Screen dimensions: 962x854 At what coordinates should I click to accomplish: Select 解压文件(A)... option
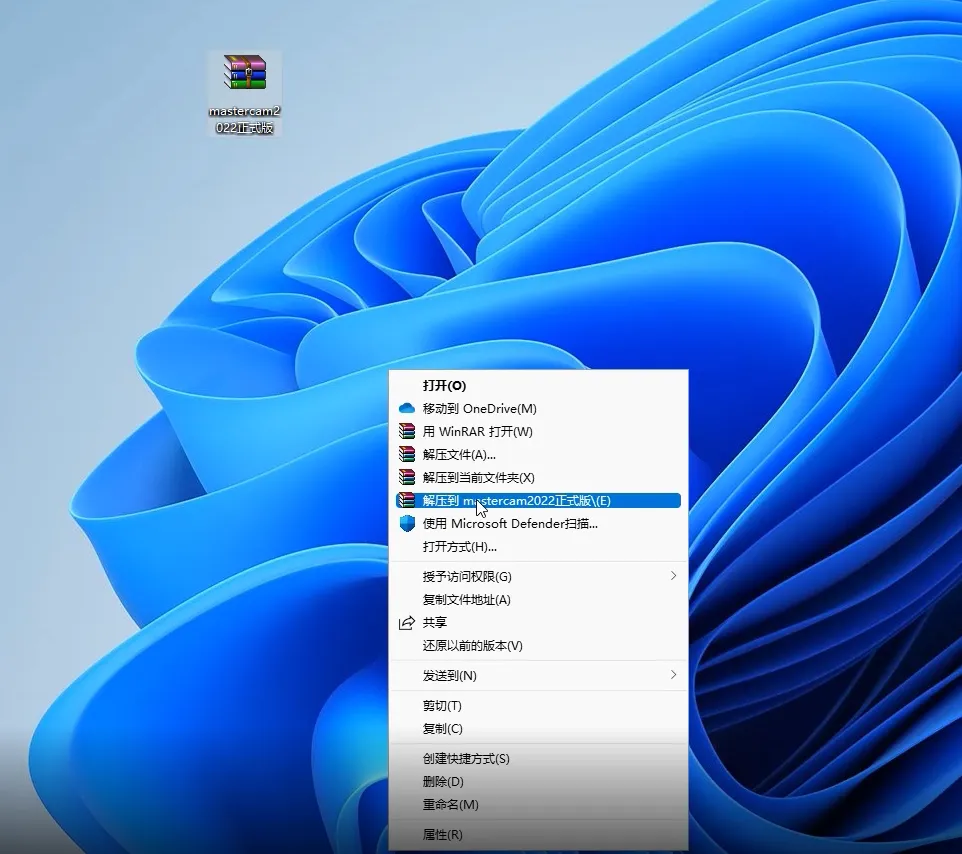click(538, 455)
